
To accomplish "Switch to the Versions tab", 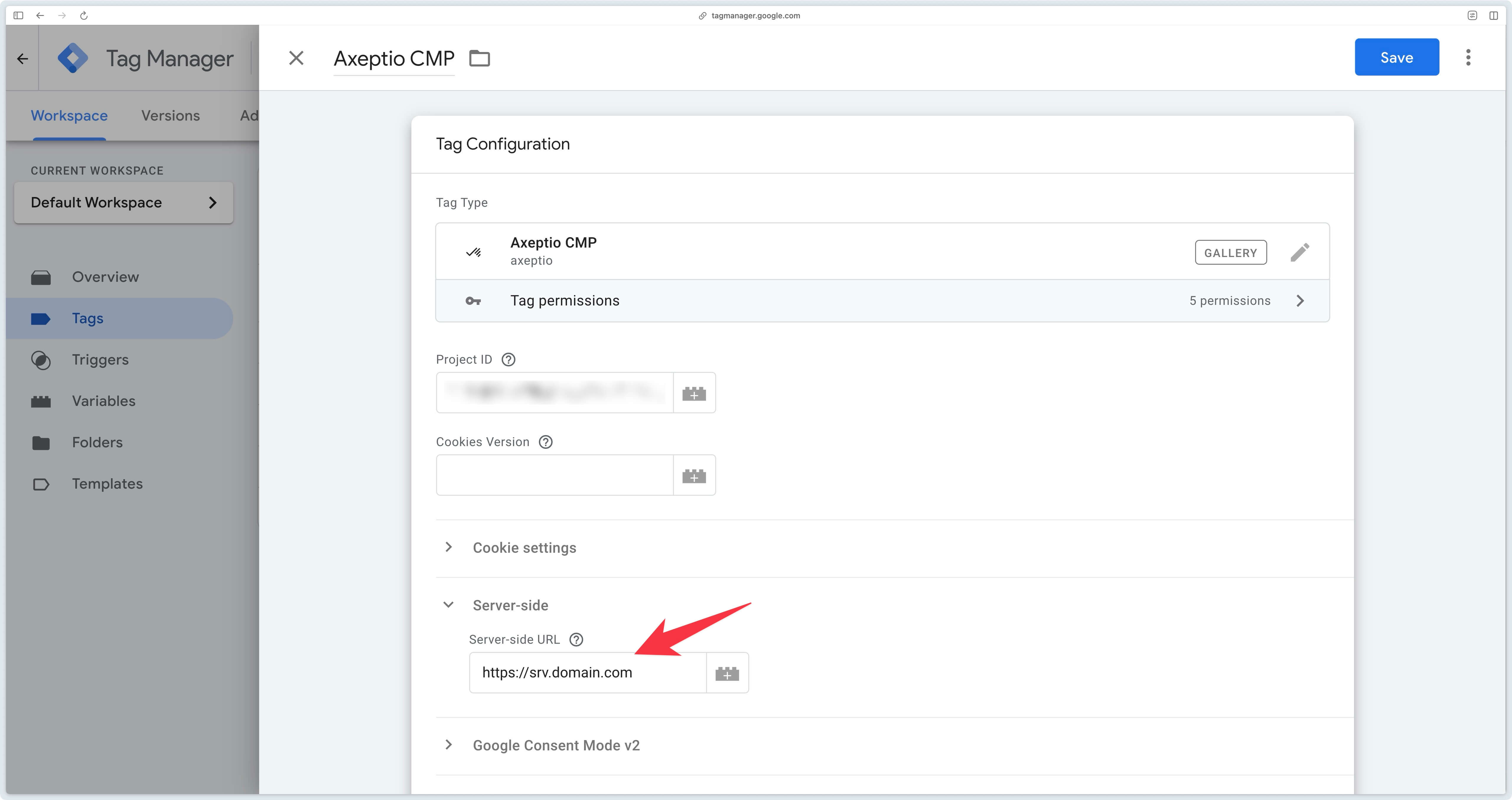I will point(170,116).
